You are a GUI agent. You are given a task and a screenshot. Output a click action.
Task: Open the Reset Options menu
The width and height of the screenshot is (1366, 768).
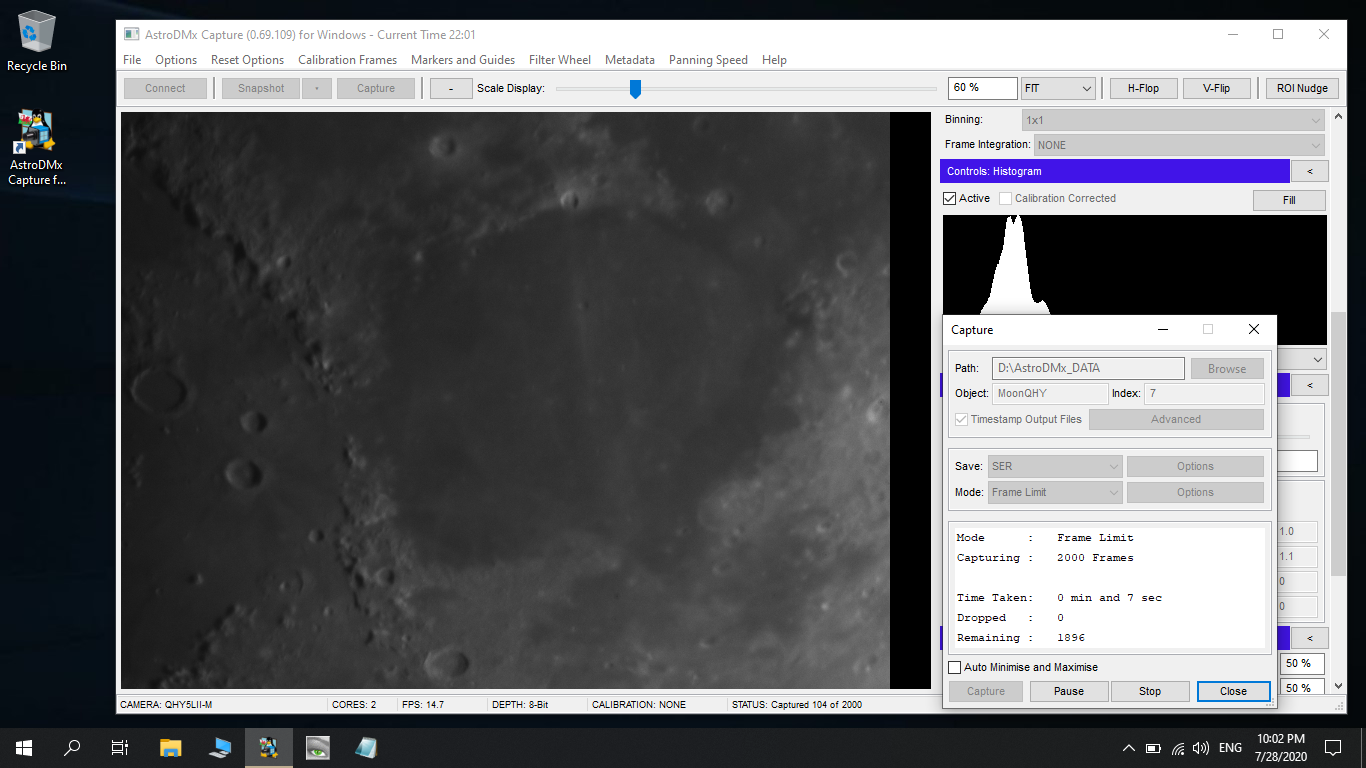248,60
